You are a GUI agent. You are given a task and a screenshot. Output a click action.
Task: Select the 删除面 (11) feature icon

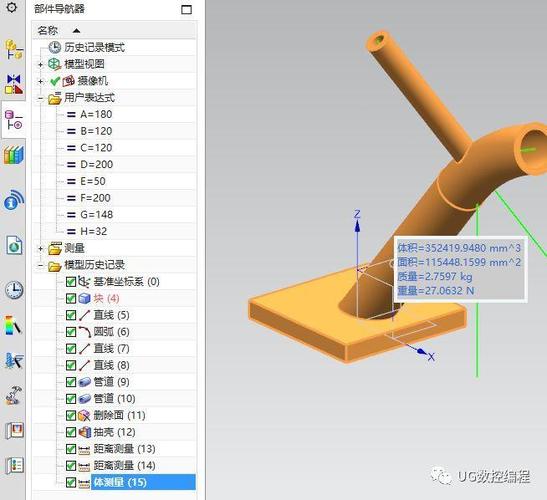tap(85, 416)
